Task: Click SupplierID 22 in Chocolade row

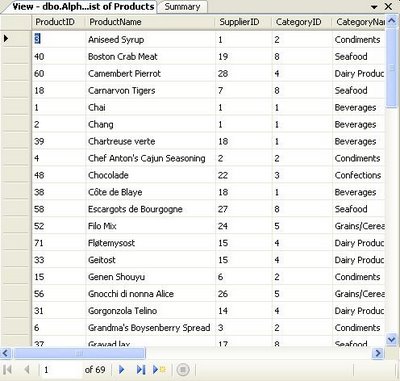Action: 244,175
